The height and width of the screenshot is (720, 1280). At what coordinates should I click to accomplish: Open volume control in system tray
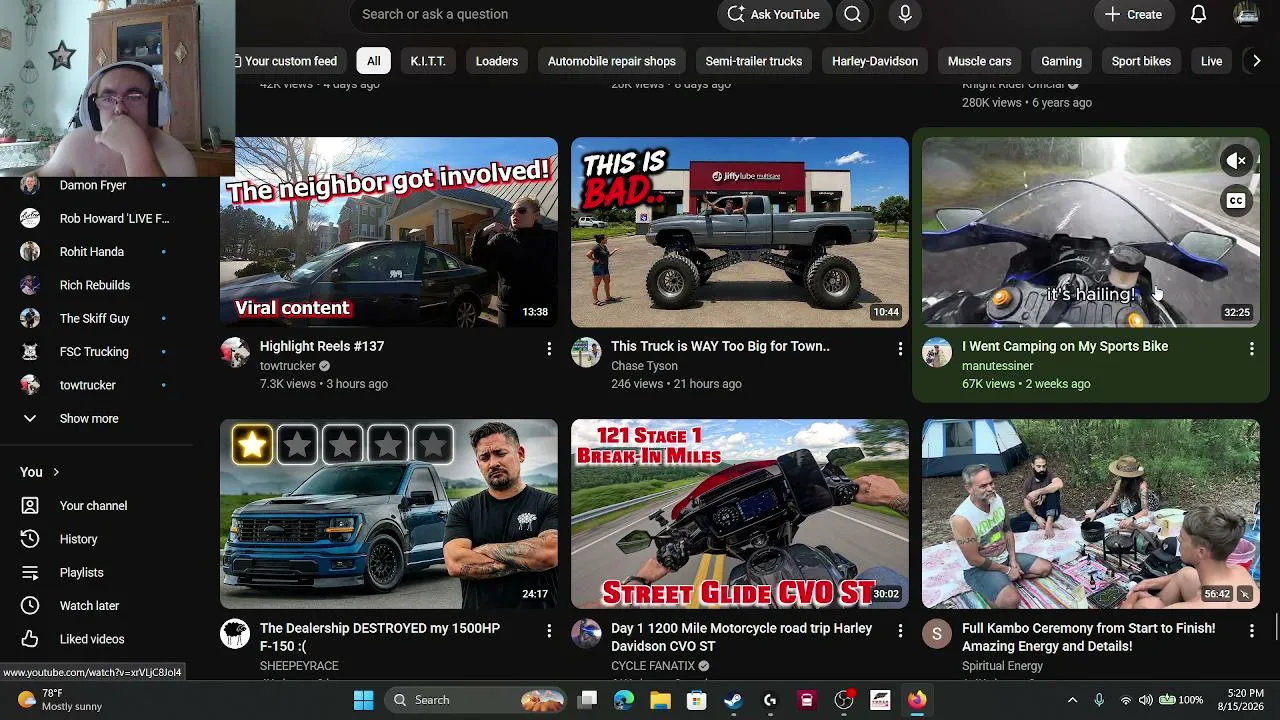(1146, 700)
